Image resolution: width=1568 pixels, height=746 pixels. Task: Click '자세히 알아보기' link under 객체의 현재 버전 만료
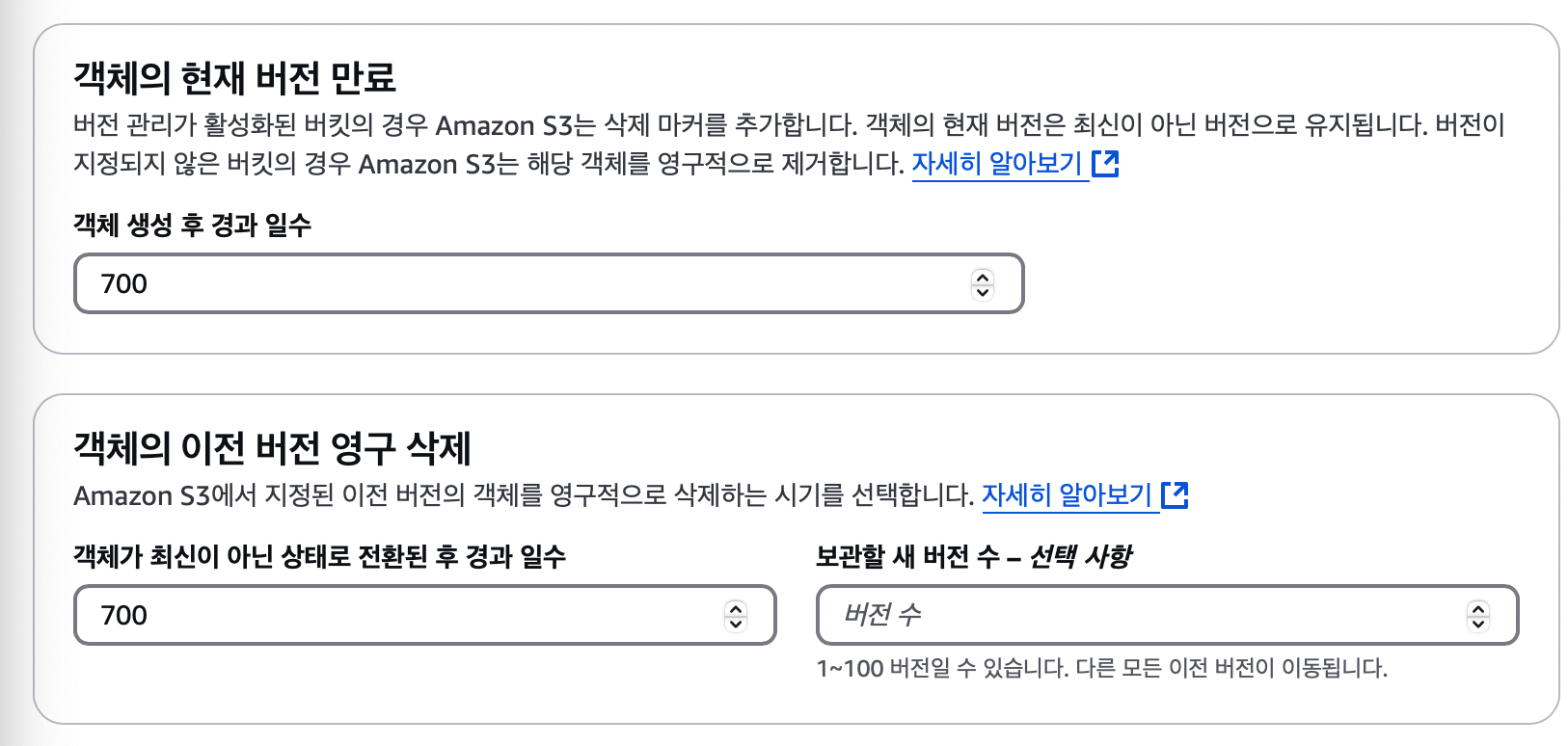point(997,164)
